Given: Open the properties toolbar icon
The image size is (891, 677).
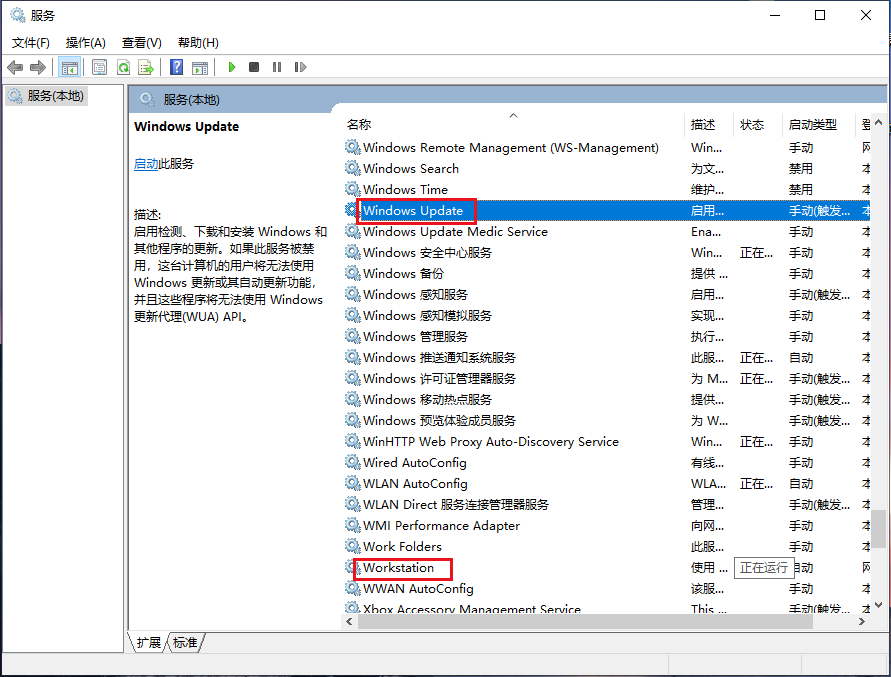Looking at the screenshot, I should [99, 68].
